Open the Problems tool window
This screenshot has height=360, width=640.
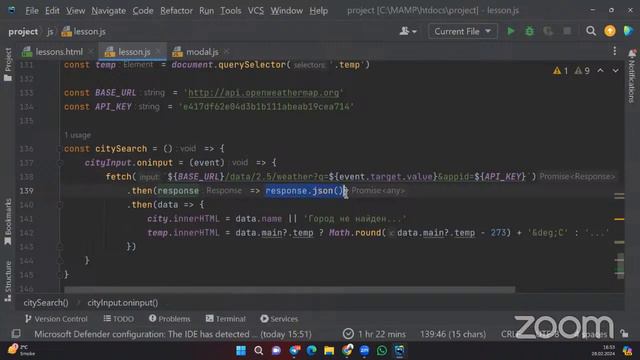169,319
